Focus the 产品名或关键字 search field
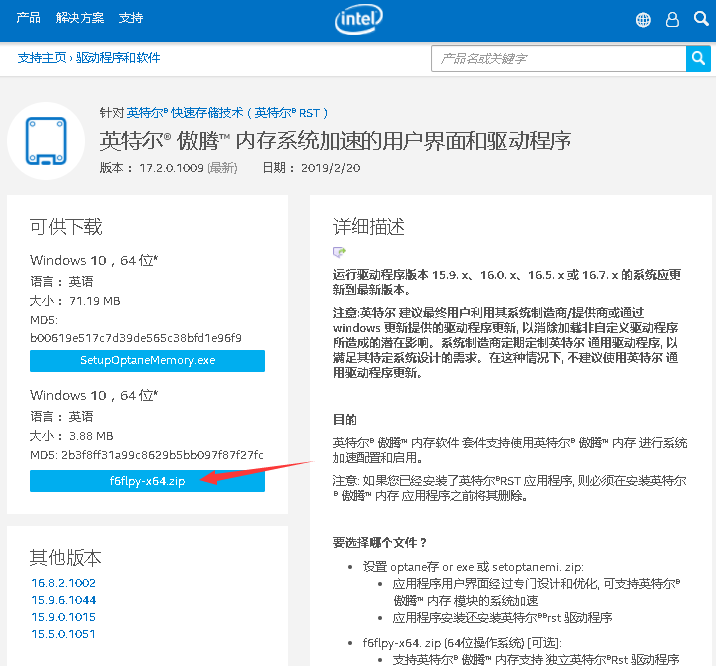The width and height of the screenshot is (716, 666). [x=558, y=58]
